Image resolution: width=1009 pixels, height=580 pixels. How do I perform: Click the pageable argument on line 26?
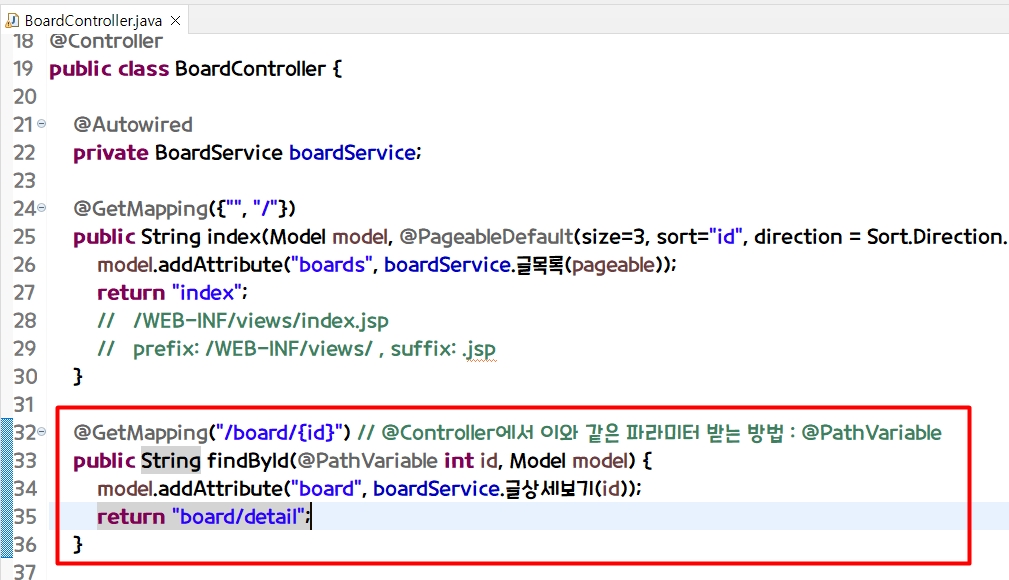[x=613, y=265]
